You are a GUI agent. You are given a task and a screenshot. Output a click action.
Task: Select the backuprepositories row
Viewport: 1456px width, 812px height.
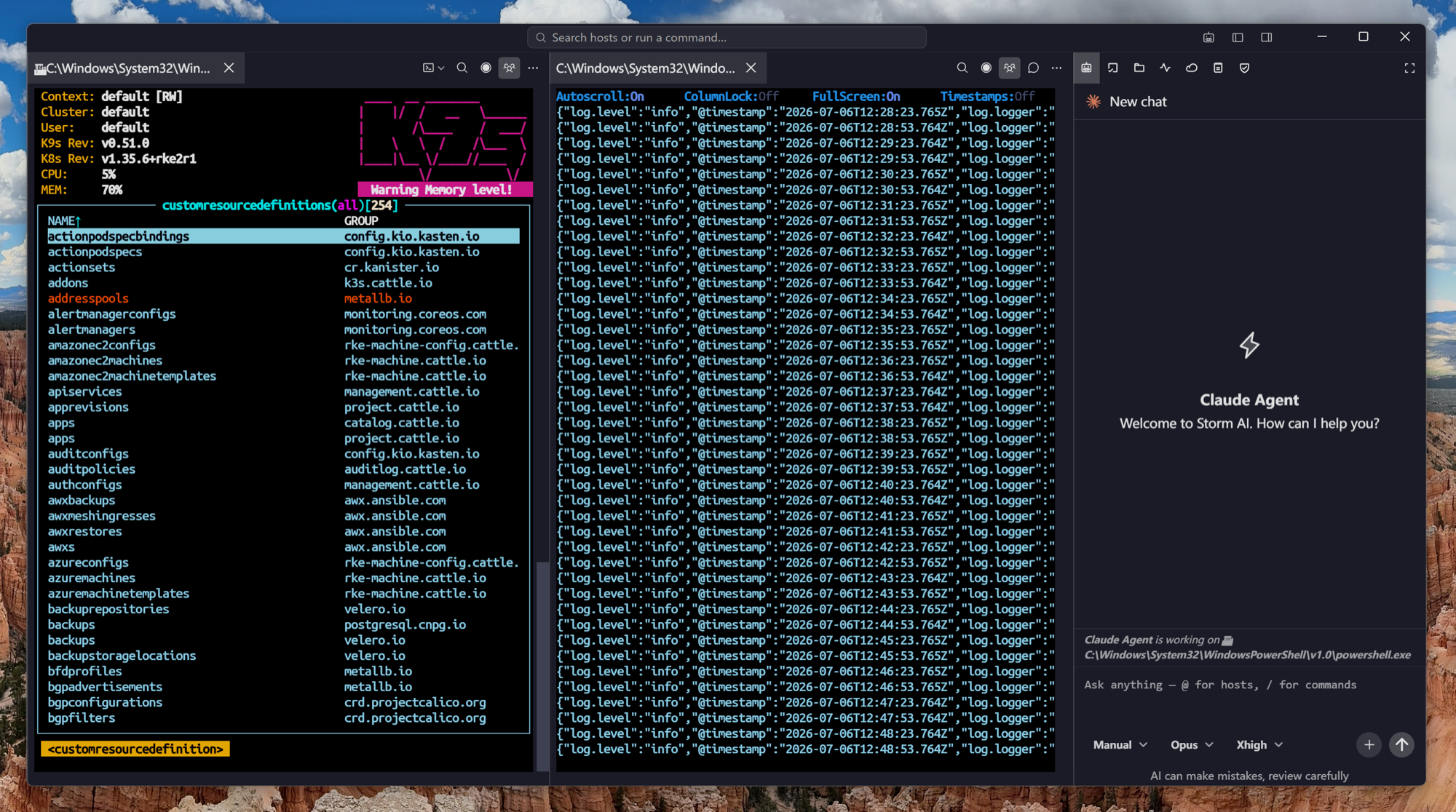click(x=283, y=609)
